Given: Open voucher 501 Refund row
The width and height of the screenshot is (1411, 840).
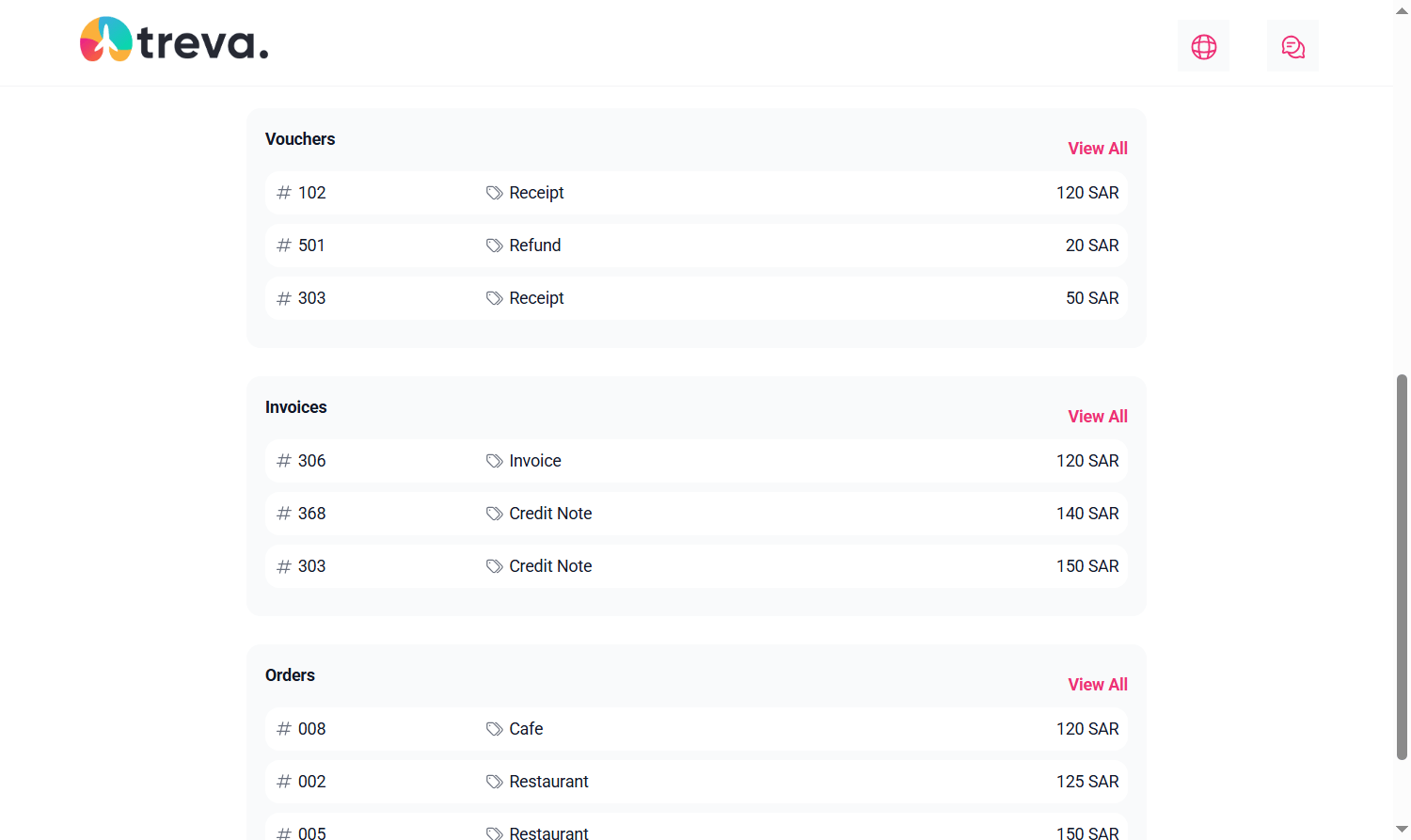Looking at the screenshot, I should pos(696,246).
